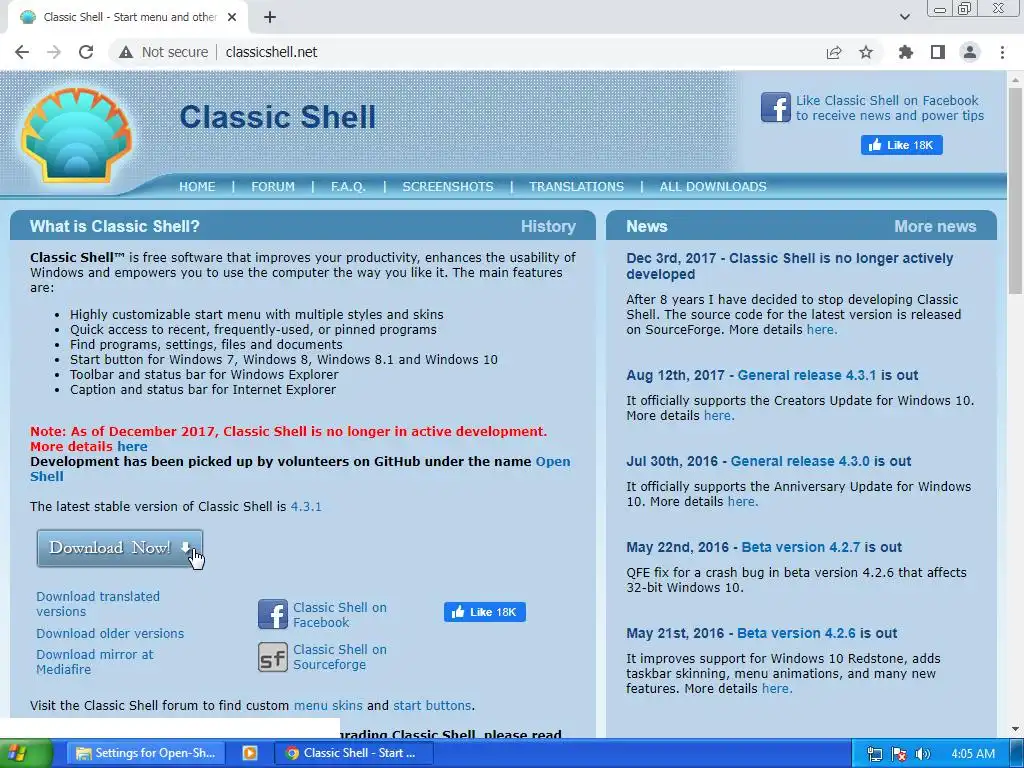
Task: Click the scrollbar down arrow
Action: (1015, 729)
